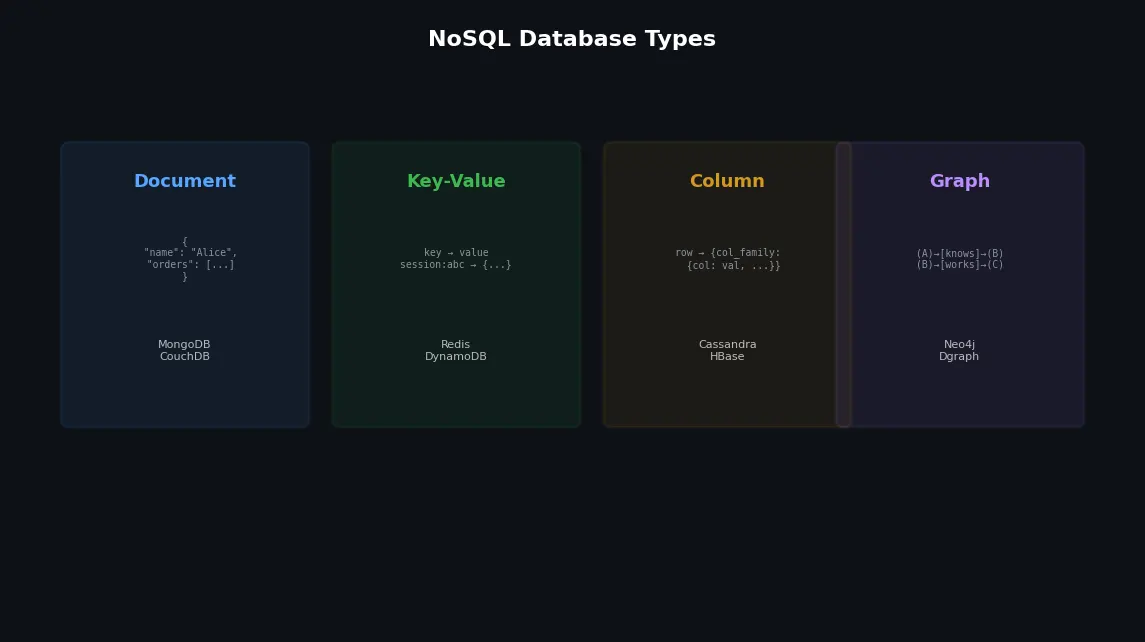This screenshot has height=642, width=1145.
Task: Click the Redis label
Action: (456, 345)
